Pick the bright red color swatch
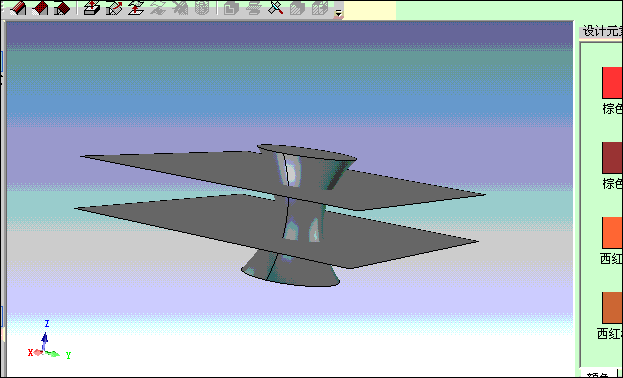 click(612, 83)
